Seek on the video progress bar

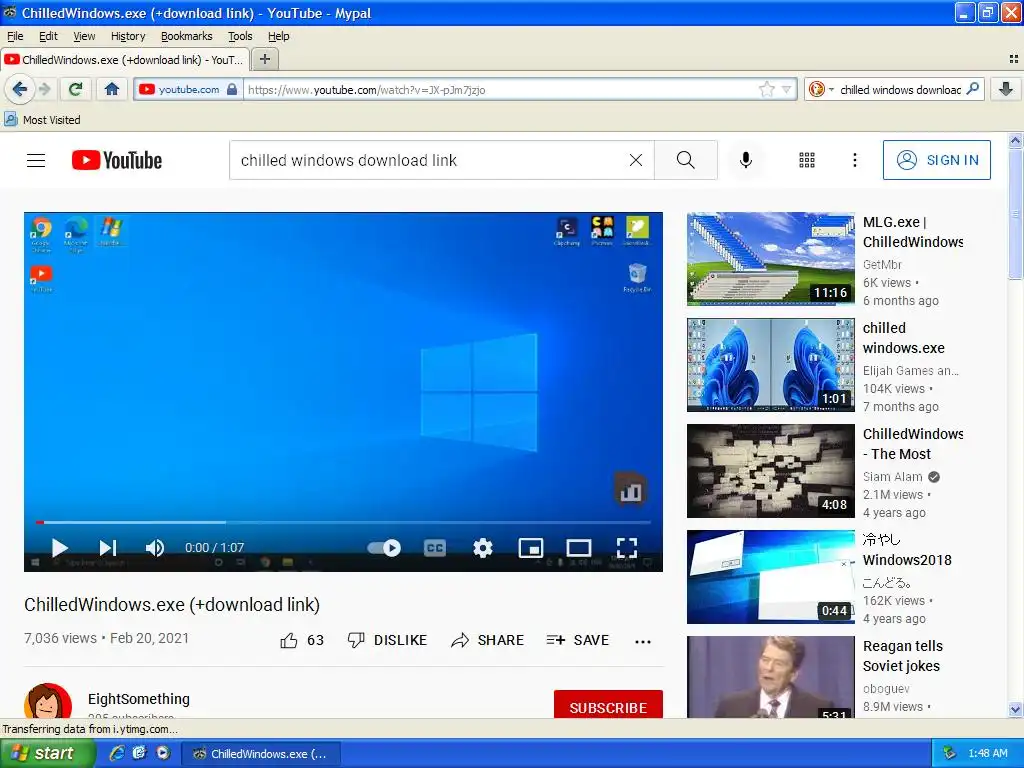click(344, 522)
